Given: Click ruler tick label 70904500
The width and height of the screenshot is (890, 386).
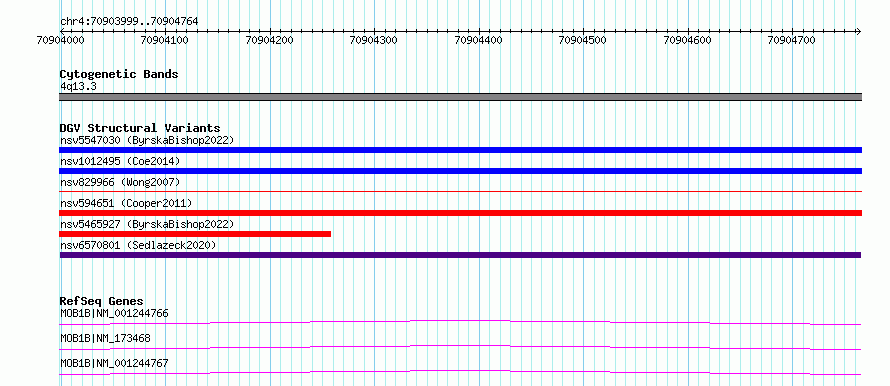Looking at the screenshot, I should pos(583,40).
